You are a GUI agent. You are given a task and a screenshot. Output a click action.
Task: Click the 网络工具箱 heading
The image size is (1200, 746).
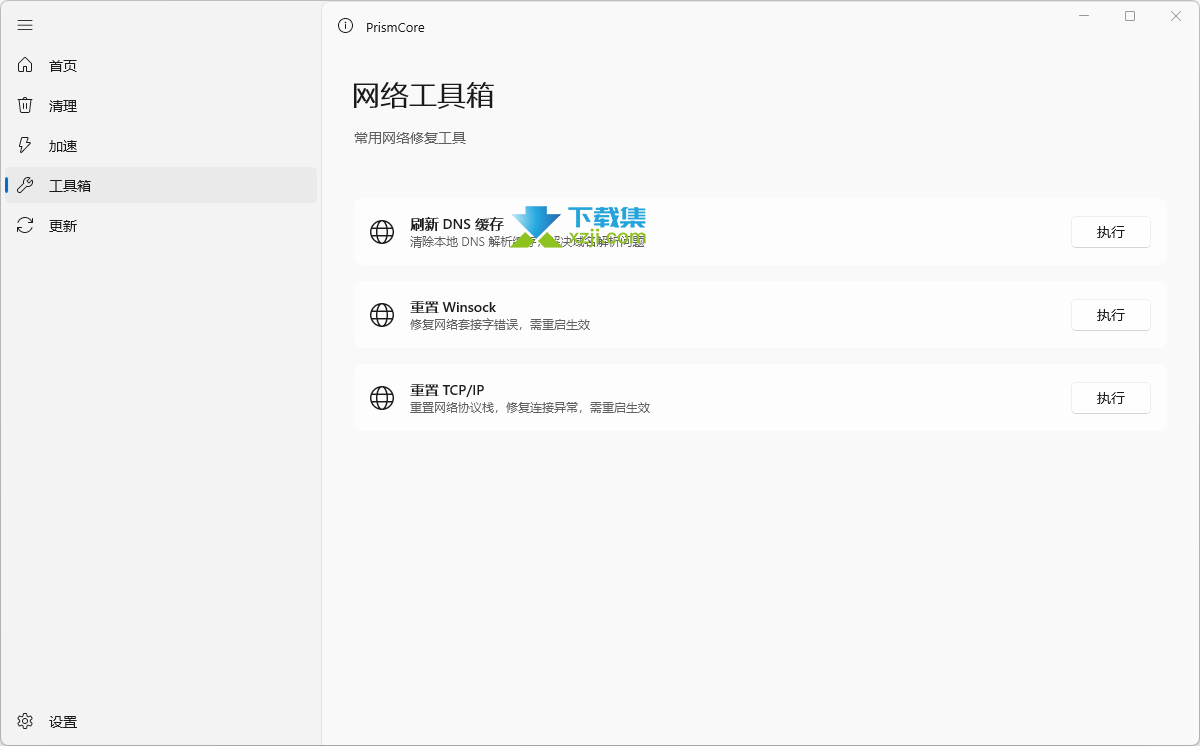[x=423, y=96]
